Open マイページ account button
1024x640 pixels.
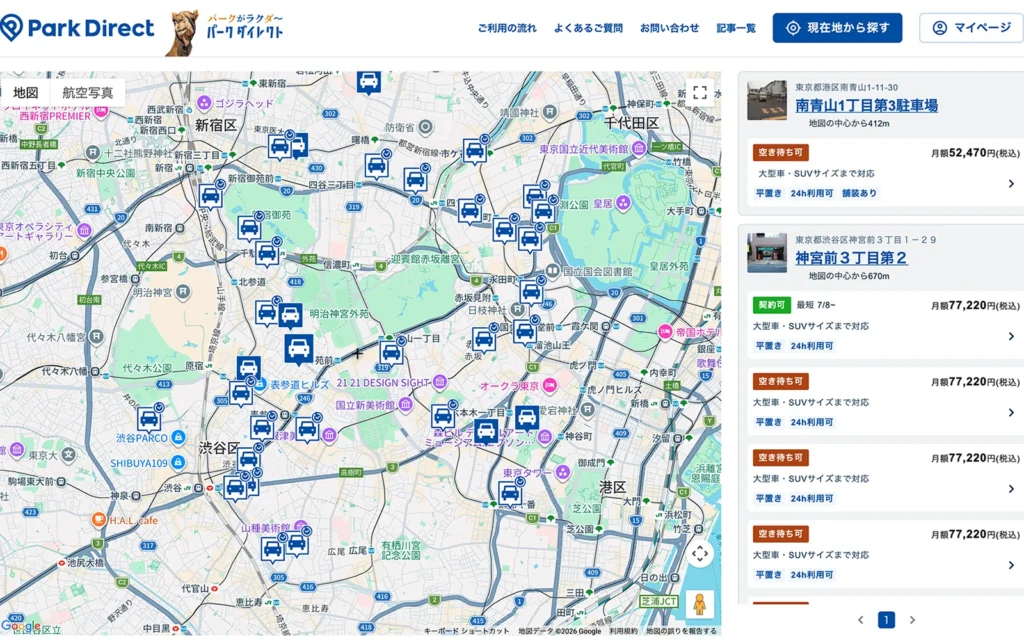972,28
